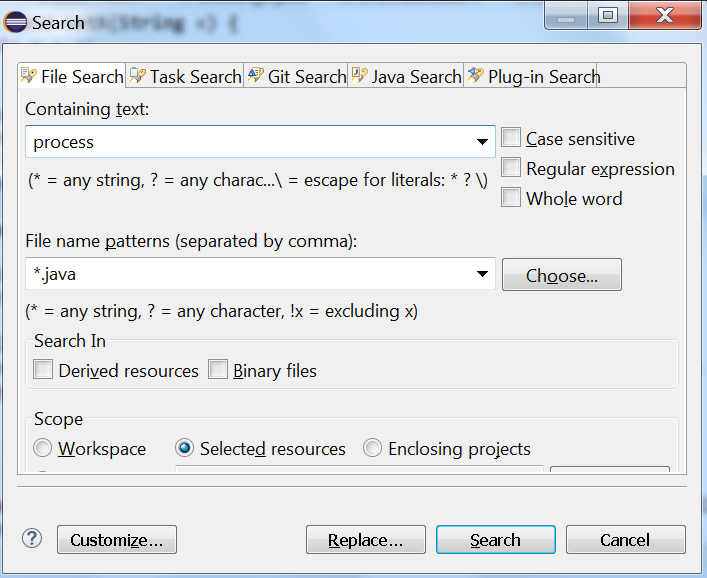This screenshot has width=707, height=578.
Task: Click the Java Search tab icon
Action: coord(359,77)
